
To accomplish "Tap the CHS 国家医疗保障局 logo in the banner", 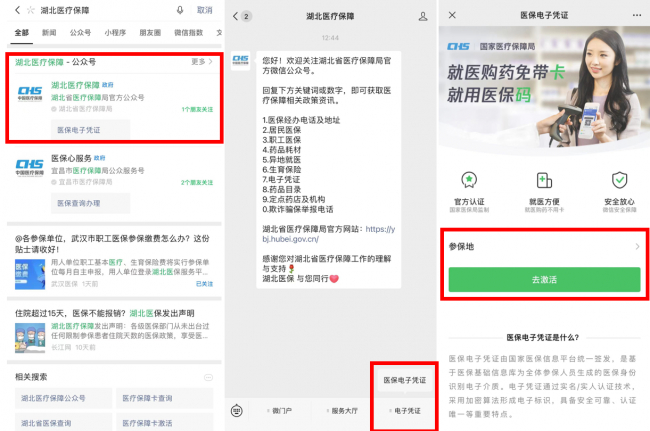I will 491,46.
